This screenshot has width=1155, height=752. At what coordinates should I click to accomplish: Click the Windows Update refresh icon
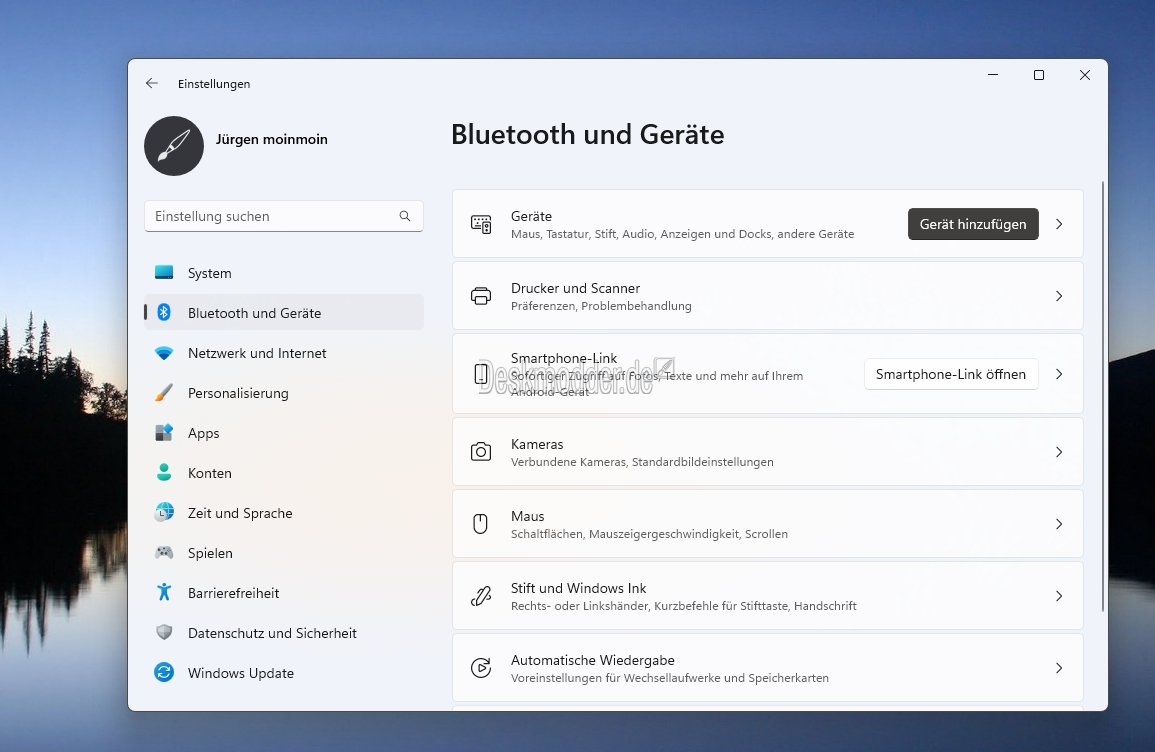164,672
